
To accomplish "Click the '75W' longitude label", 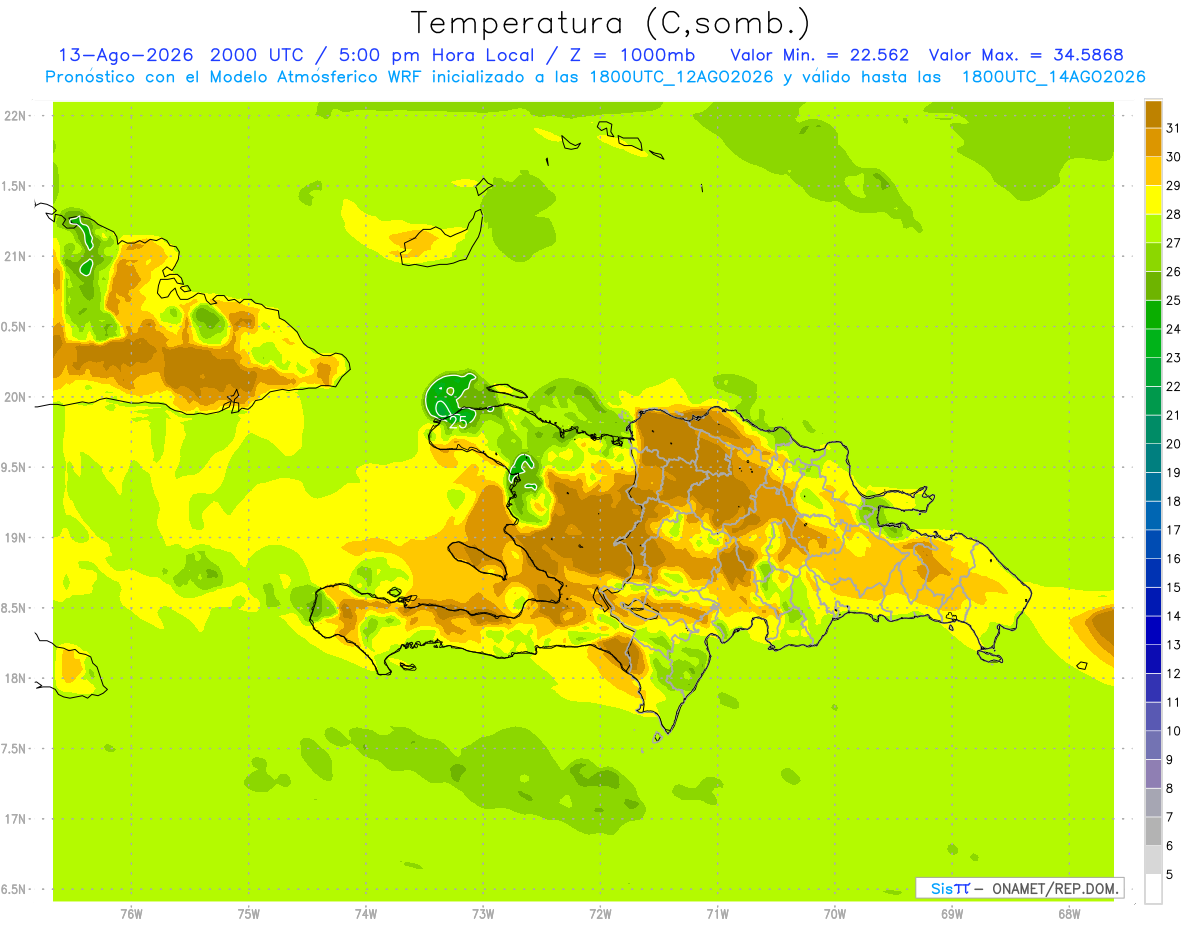I will tap(248, 914).
